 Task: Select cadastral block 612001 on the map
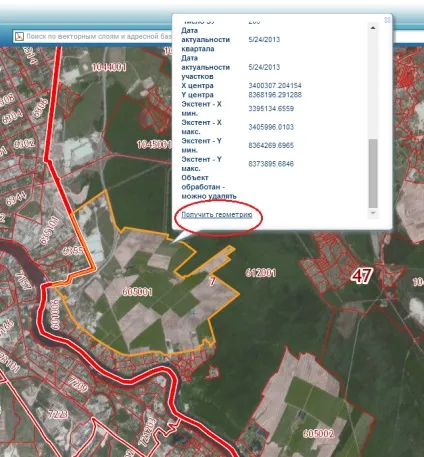[x=261, y=273]
